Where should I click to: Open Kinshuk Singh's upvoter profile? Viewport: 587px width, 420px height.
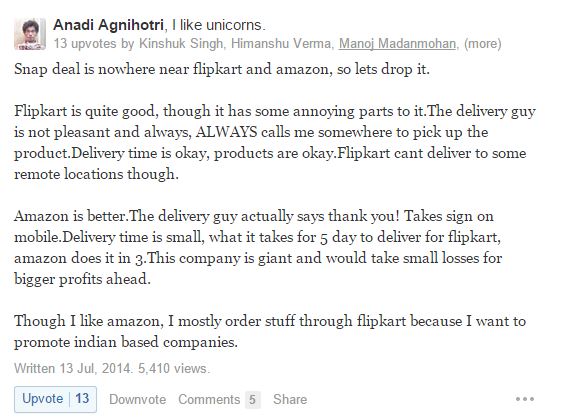point(181,43)
